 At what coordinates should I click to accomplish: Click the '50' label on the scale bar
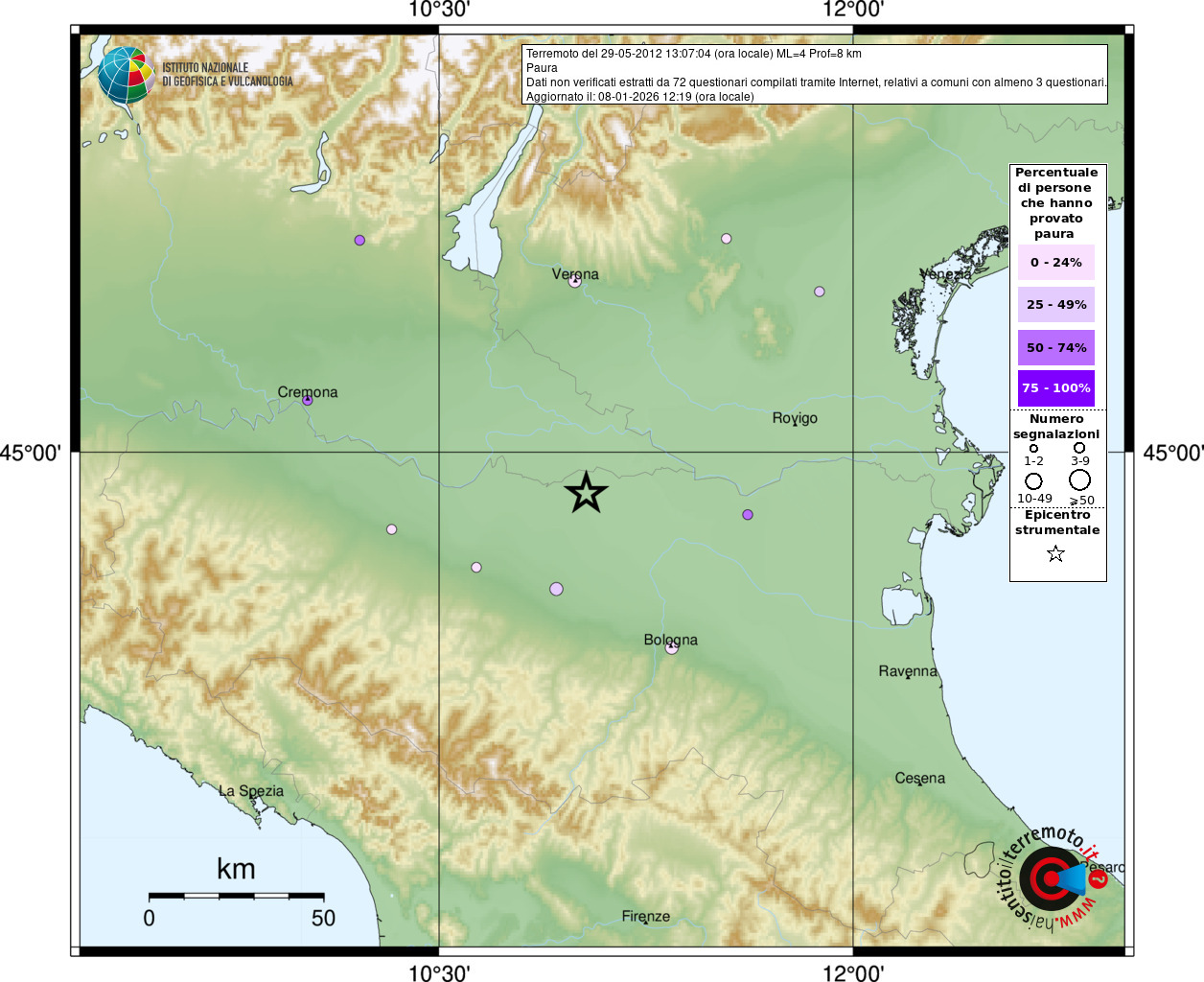click(323, 918)
